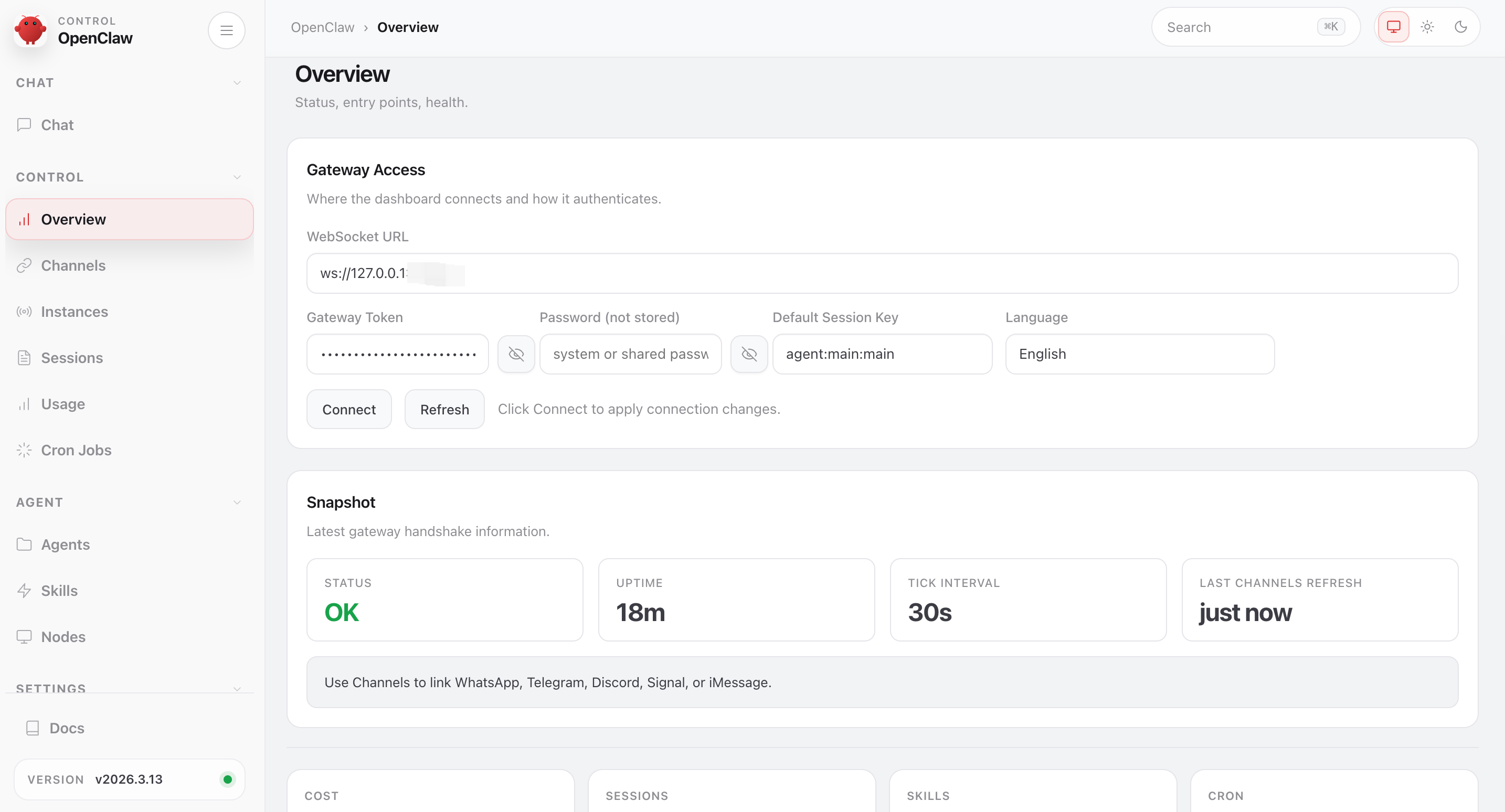
Task: Click the version v2026.3.13 badge
Action: 129,779
